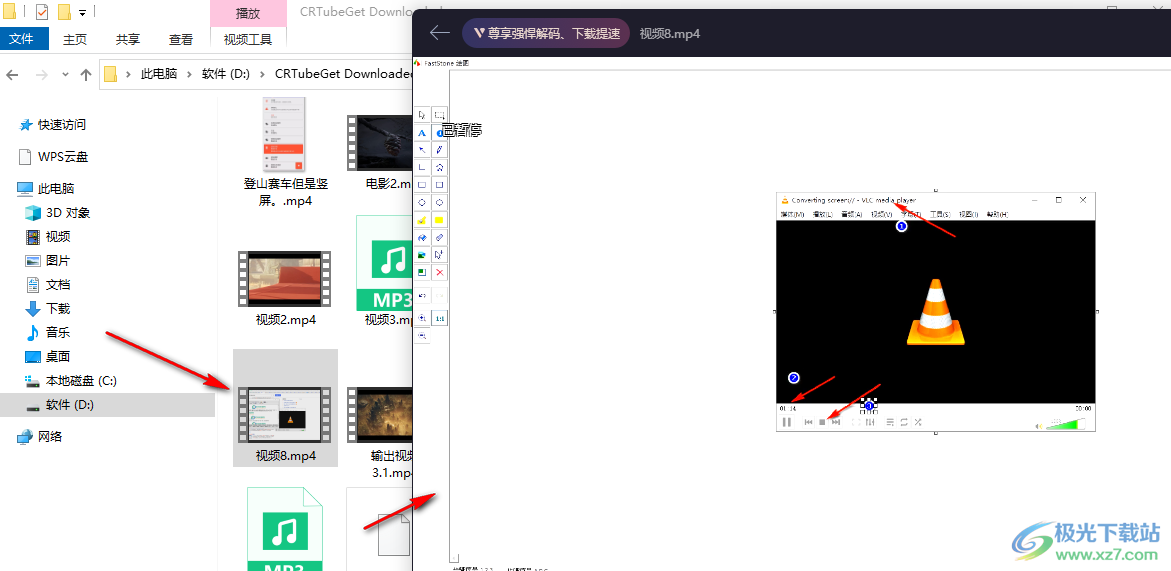Switch to the 主页 ribbon tab

pyautogui.click(x=75, y=39)
